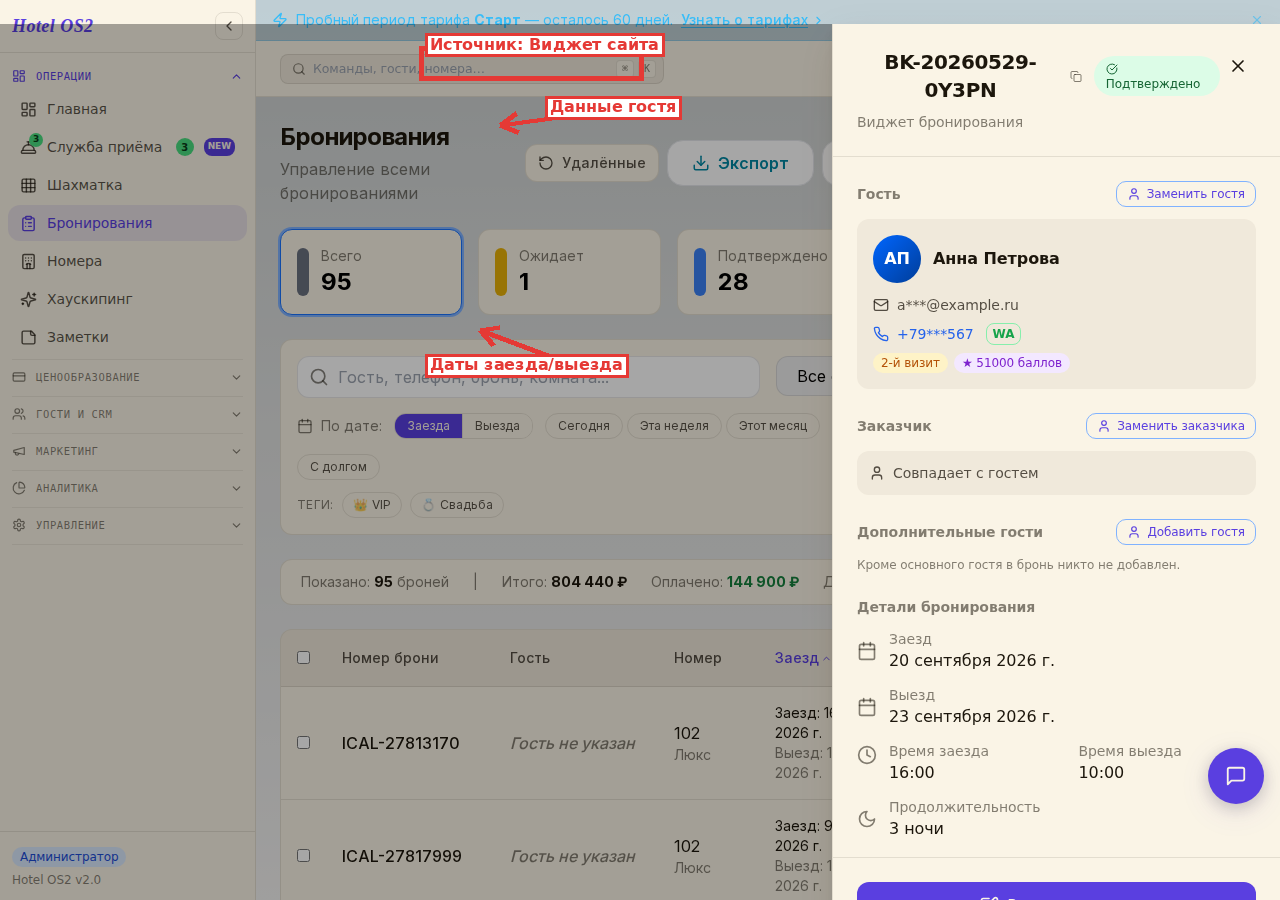This screenshot has height=900, width=1280.
Task: Open Заметки in sidebar
Action: pyautogui.click(x=127, y=337)
